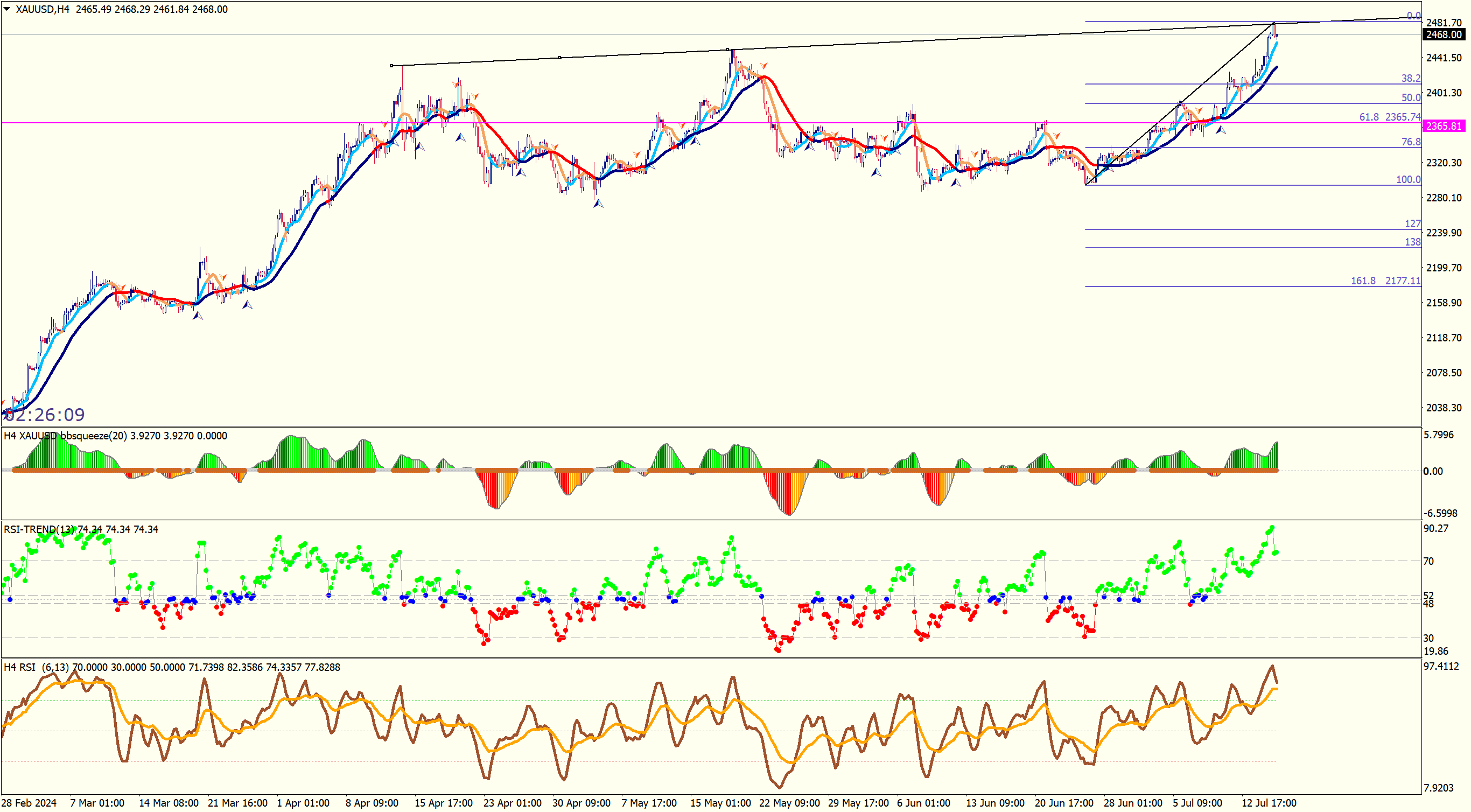Click the black 2468.00 current price label
The image size is (1471, 812).
point(1443,35)
